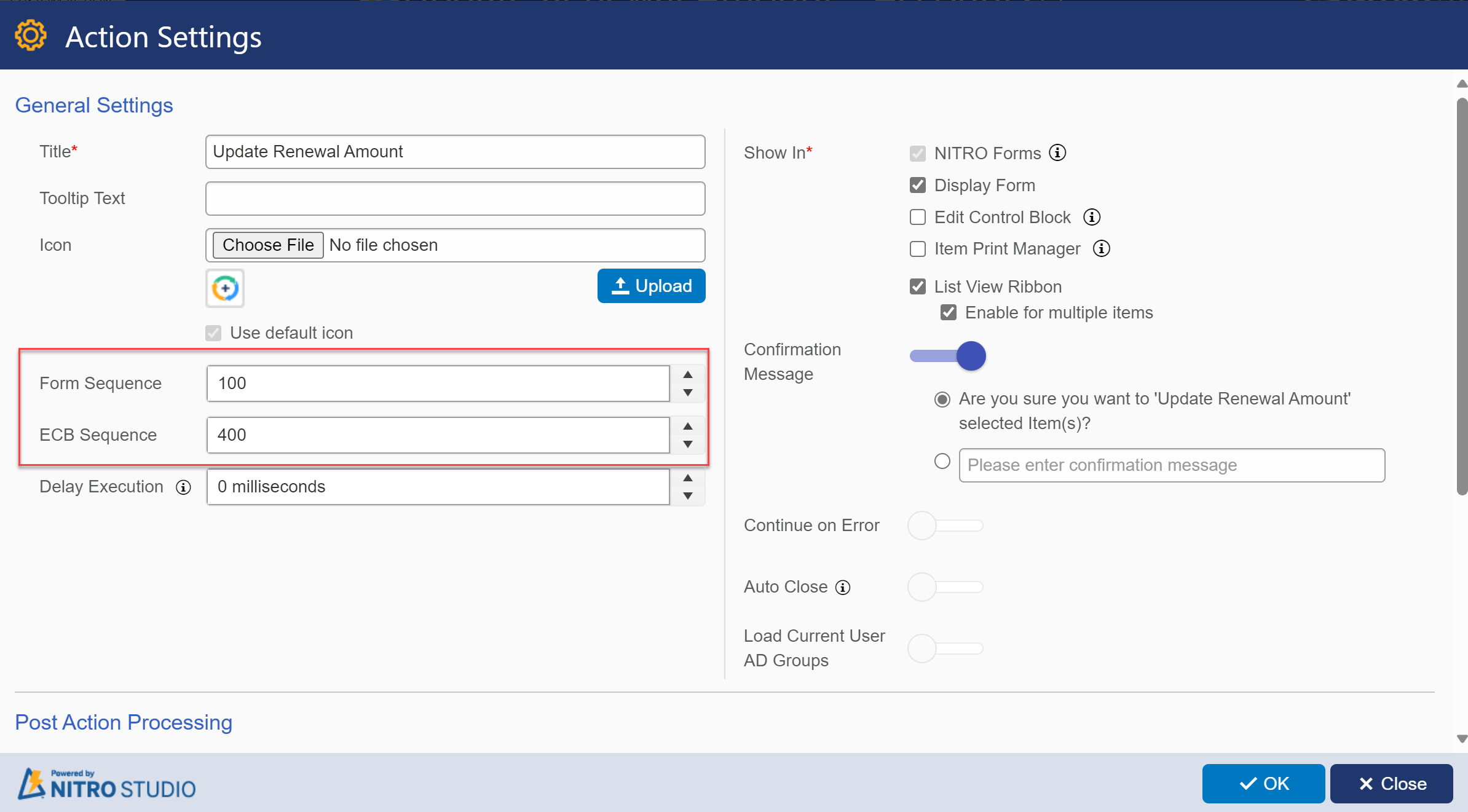Increase the Form Sequence value

pos(688,374)
